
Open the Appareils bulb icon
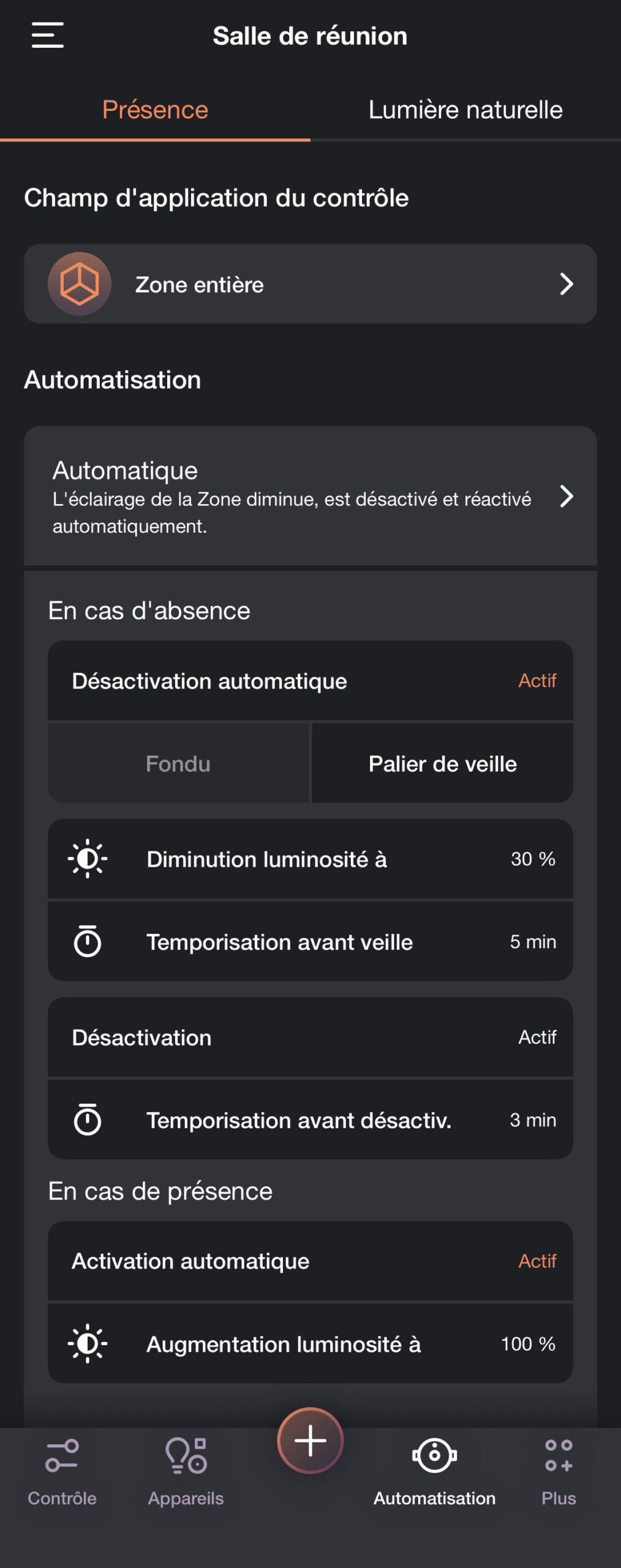186,1455
